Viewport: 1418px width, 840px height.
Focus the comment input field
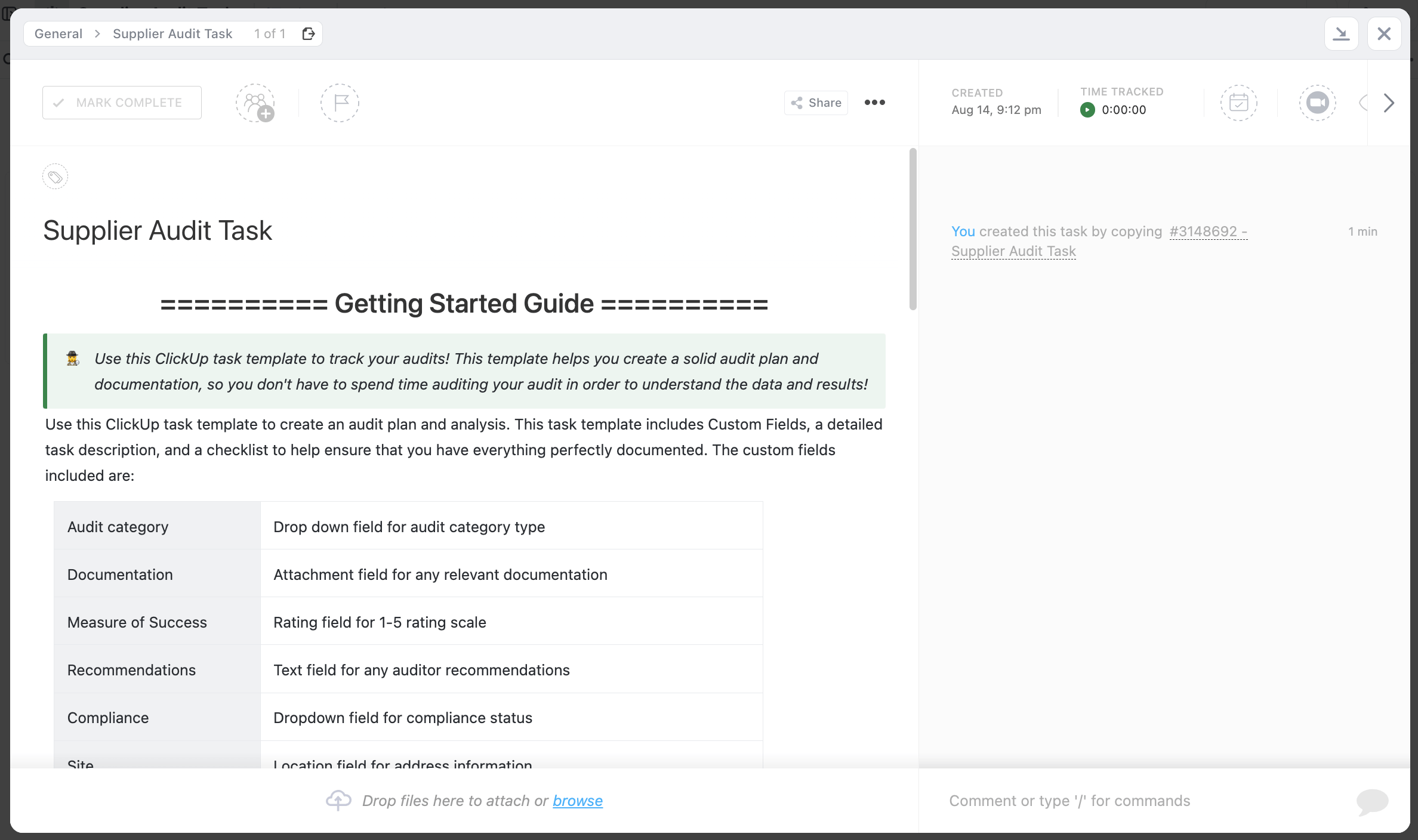pos(1134,801)
